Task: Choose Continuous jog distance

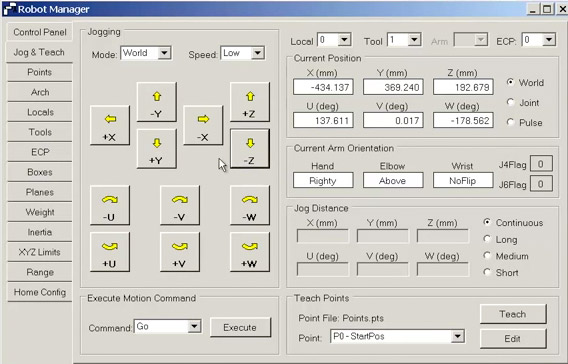Action: click(487, 222)
